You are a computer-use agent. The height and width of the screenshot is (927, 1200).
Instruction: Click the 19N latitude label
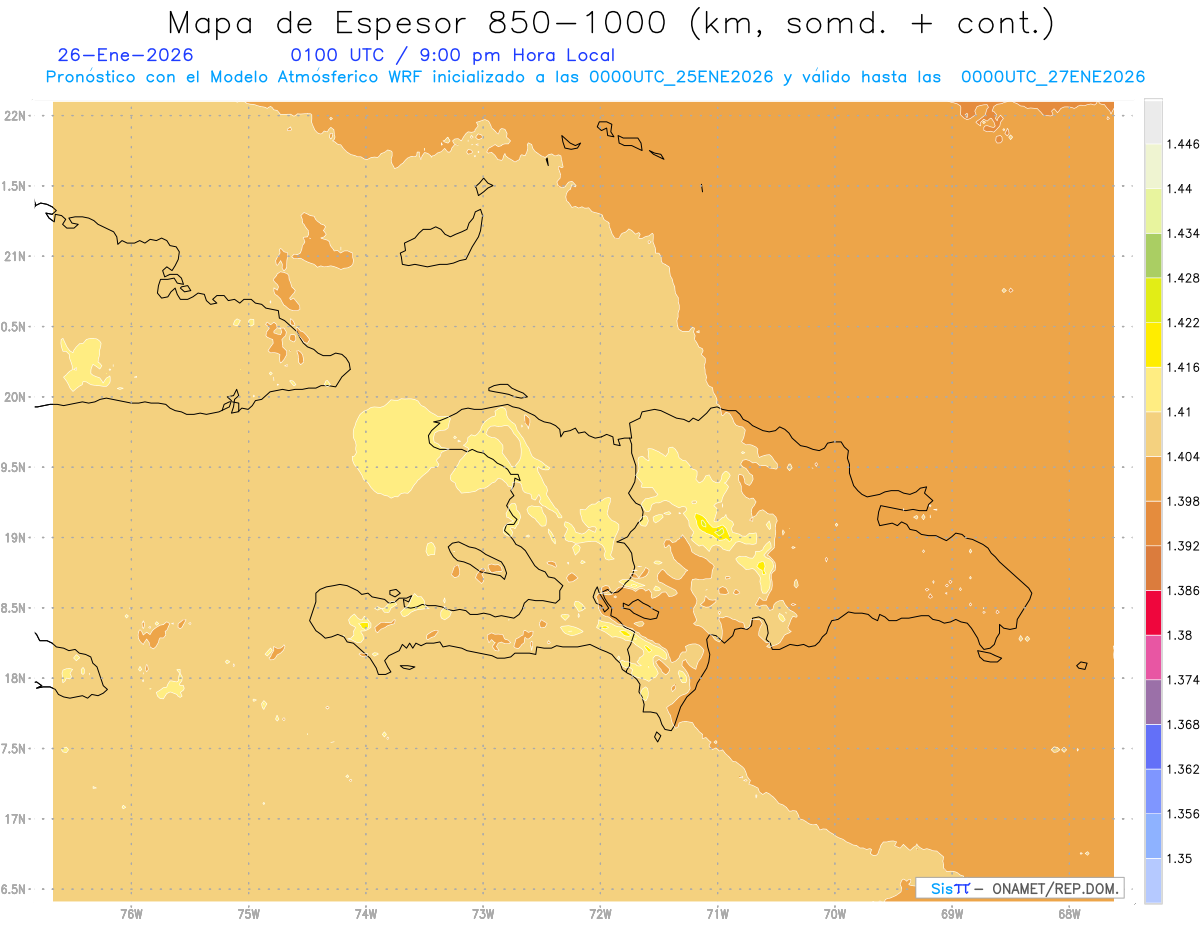[x=15, y=538]
